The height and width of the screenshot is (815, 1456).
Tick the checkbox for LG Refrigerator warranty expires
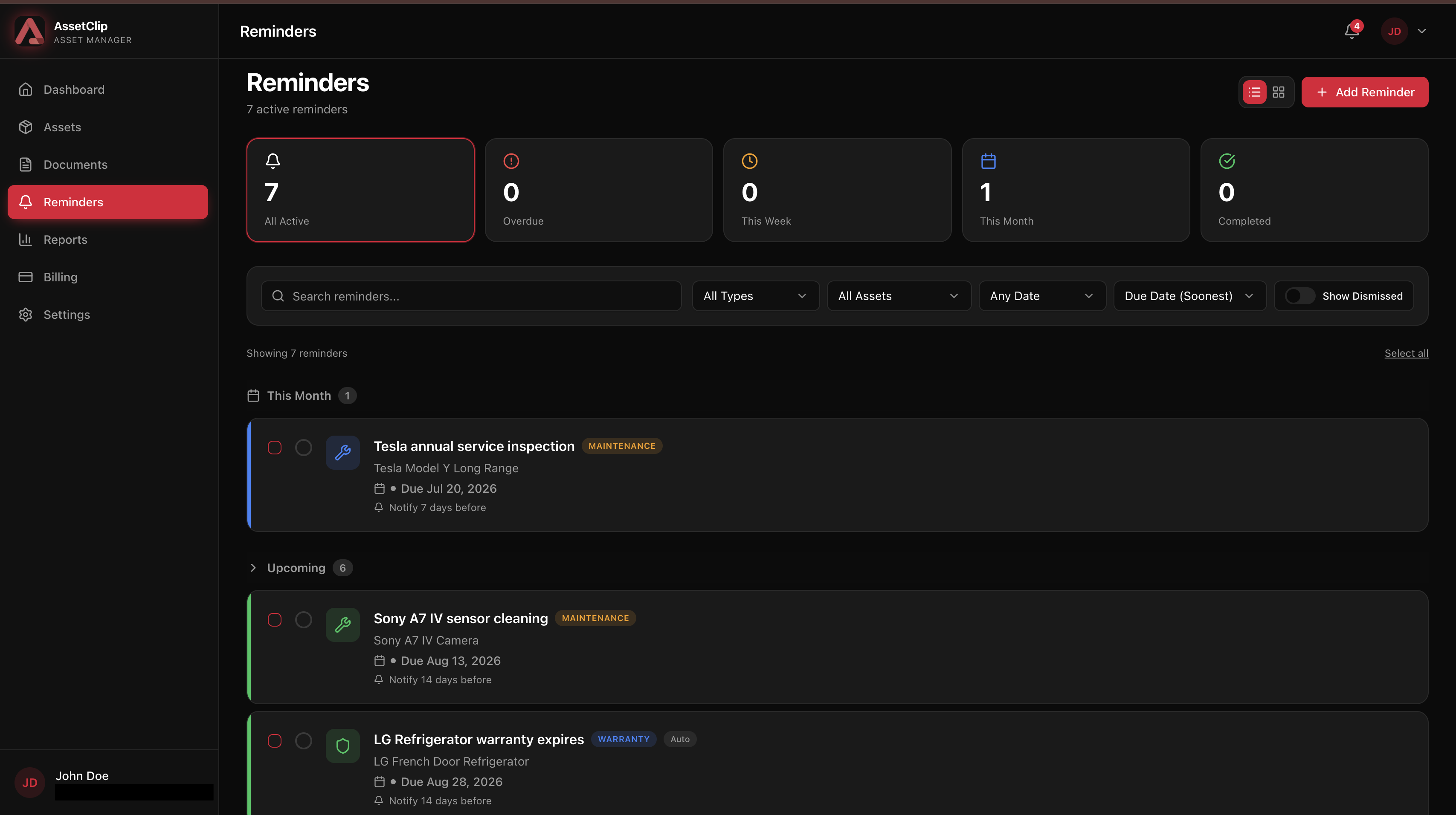275,741
